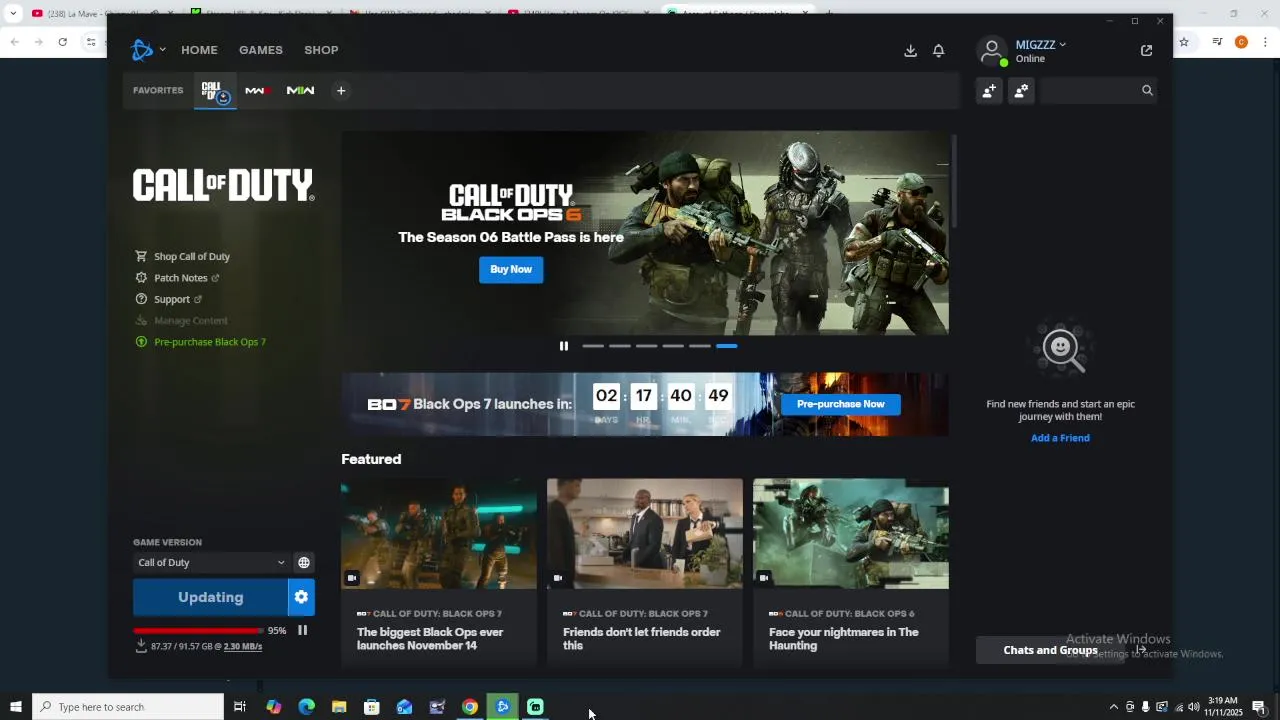Open Chrome three-dot menu
This screenshot has height=720, width=1280.
1265,42
